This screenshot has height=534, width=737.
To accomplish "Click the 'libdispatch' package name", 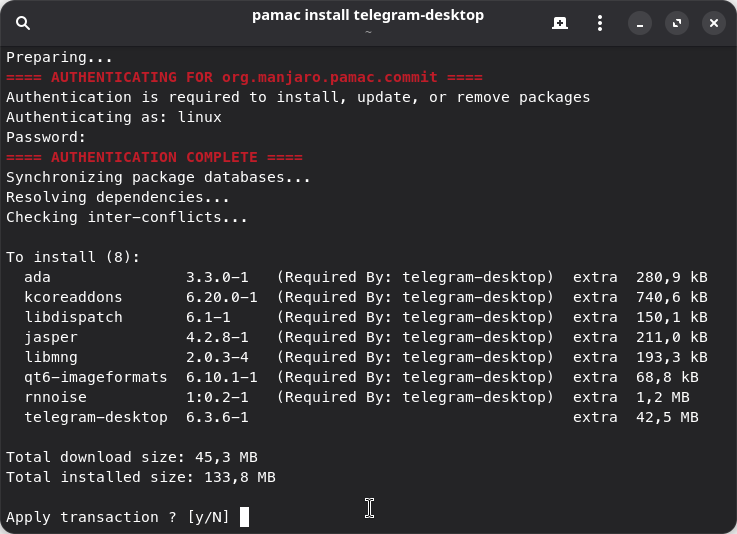I will click(74, 317).
